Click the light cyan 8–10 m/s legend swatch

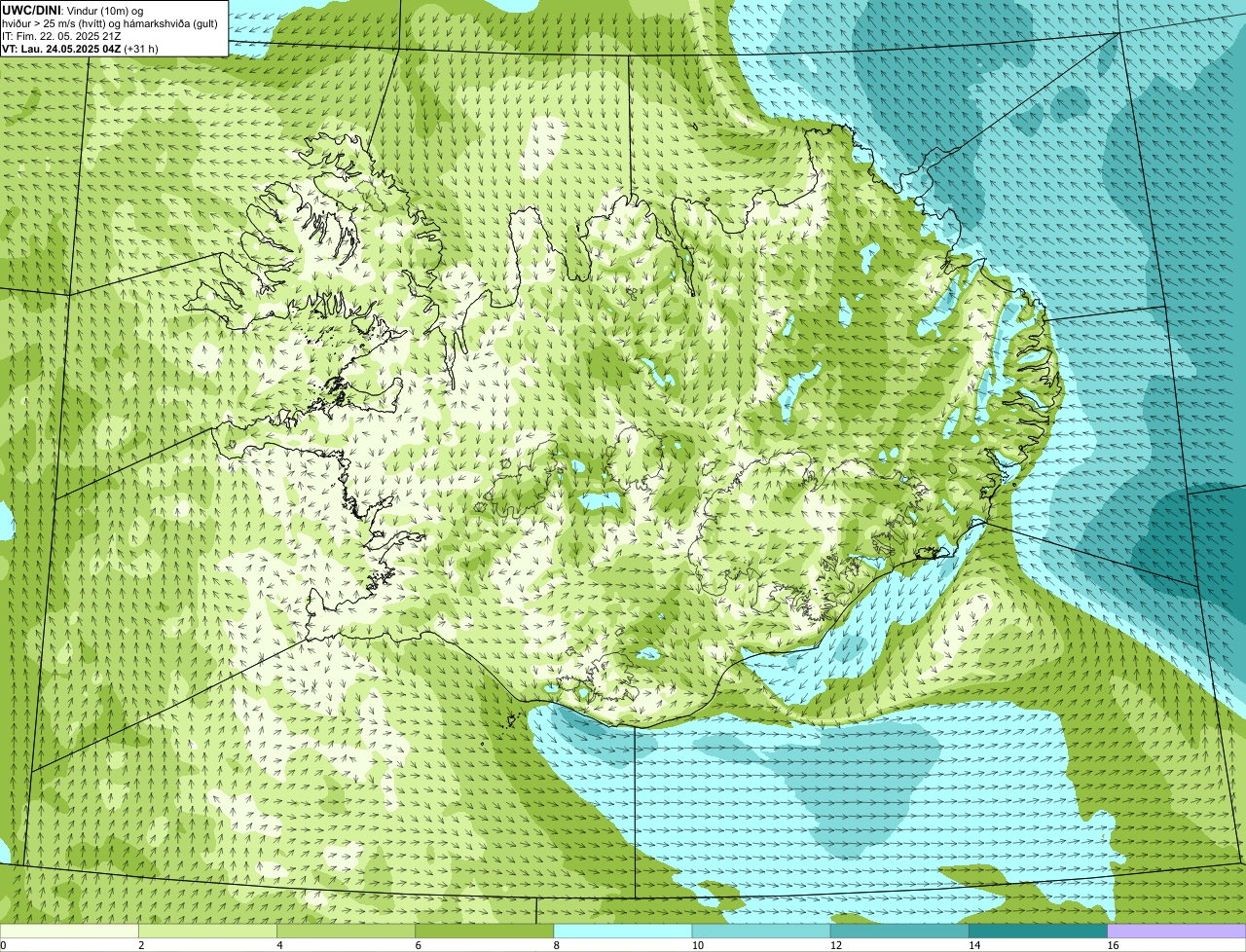click(623, 931)
